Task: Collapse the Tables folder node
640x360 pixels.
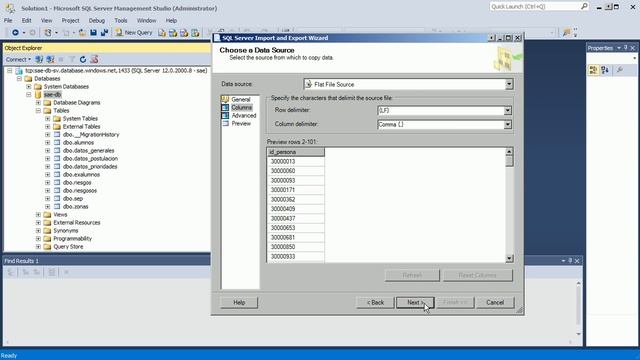Action: tap(38, 111)
